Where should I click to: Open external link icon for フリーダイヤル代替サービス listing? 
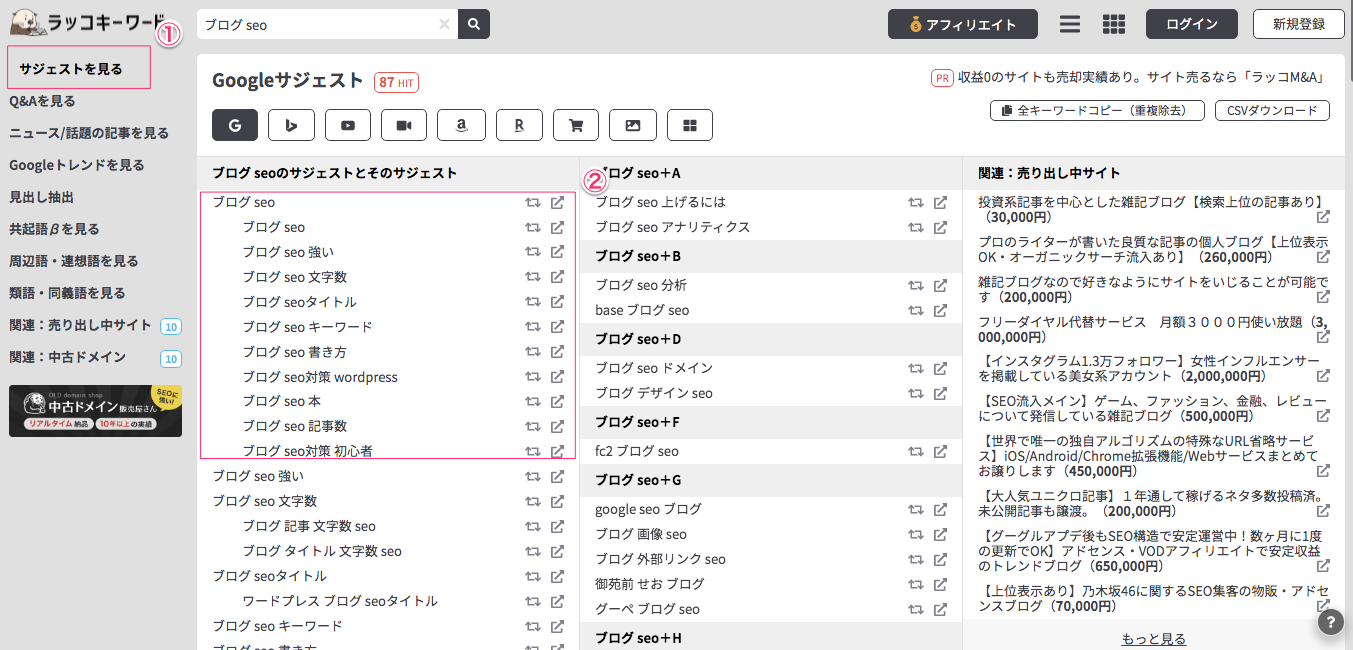coord(1323,338)
